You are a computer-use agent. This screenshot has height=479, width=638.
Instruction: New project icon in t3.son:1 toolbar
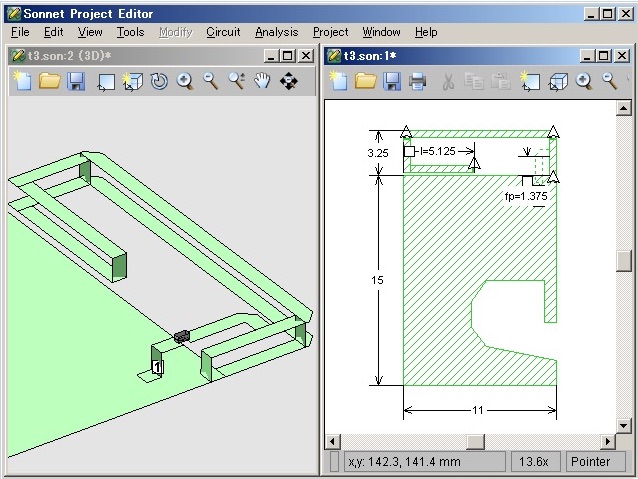pos(339,81)
